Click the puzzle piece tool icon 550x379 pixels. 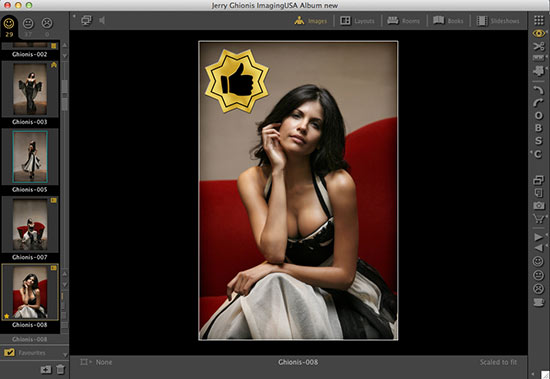(538, 71)
